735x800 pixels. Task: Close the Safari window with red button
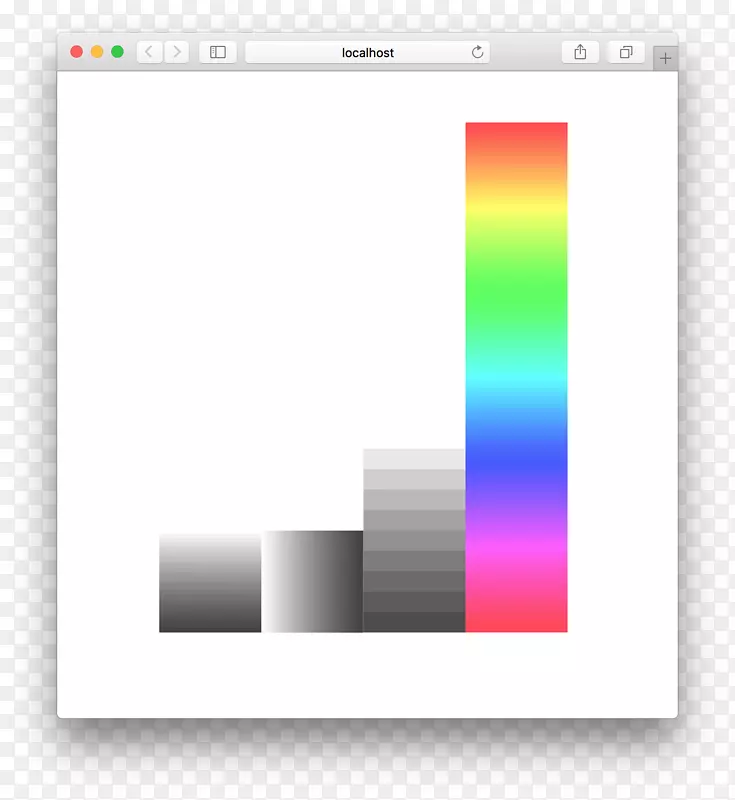pos(77,52)
